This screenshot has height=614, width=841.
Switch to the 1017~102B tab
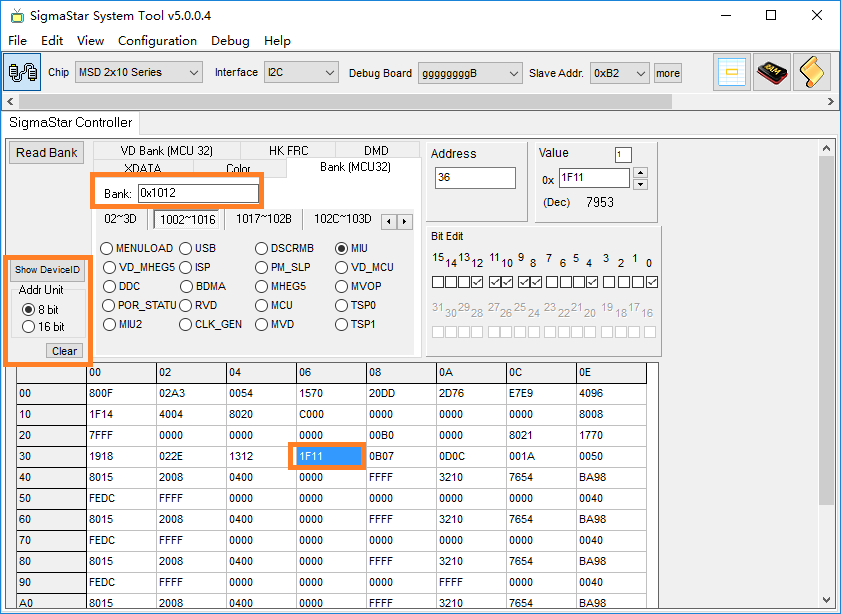pos(263,219)
